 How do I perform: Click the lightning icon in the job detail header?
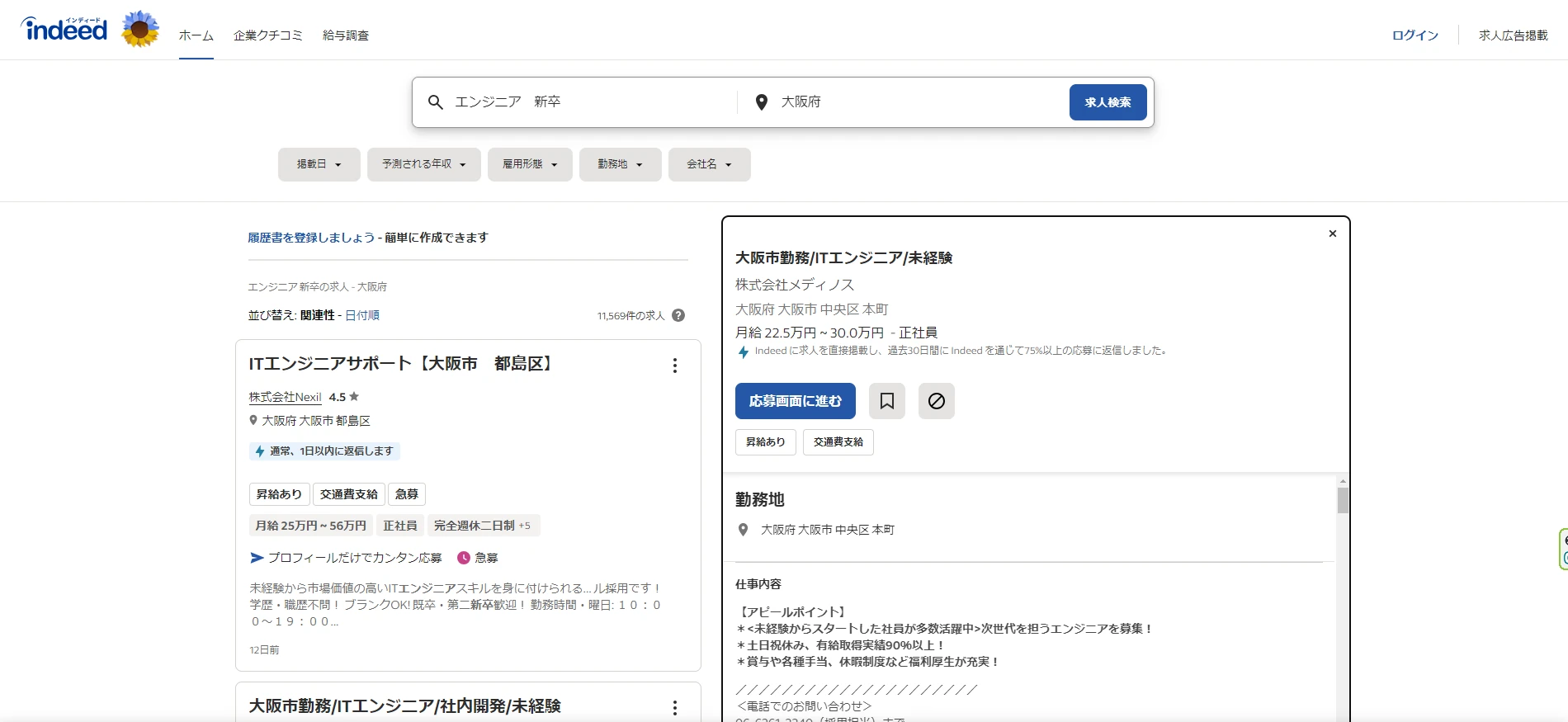click(744, 352)
